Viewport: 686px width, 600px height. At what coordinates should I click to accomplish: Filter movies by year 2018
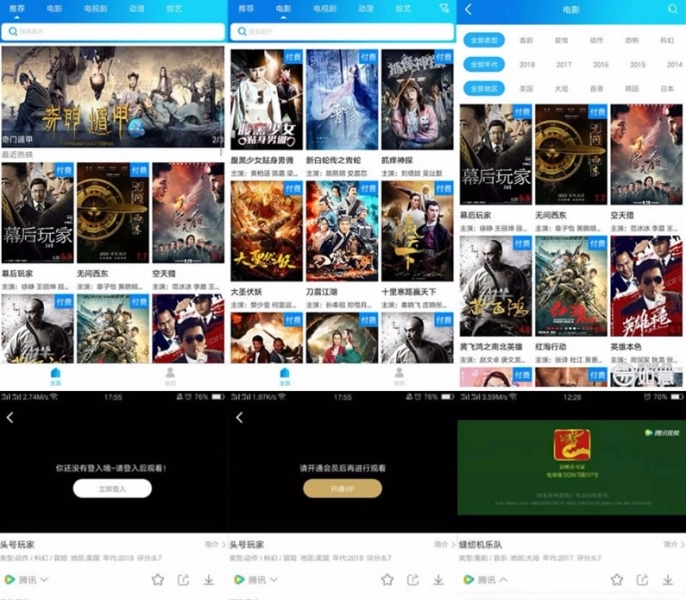(x=527, y=64)
